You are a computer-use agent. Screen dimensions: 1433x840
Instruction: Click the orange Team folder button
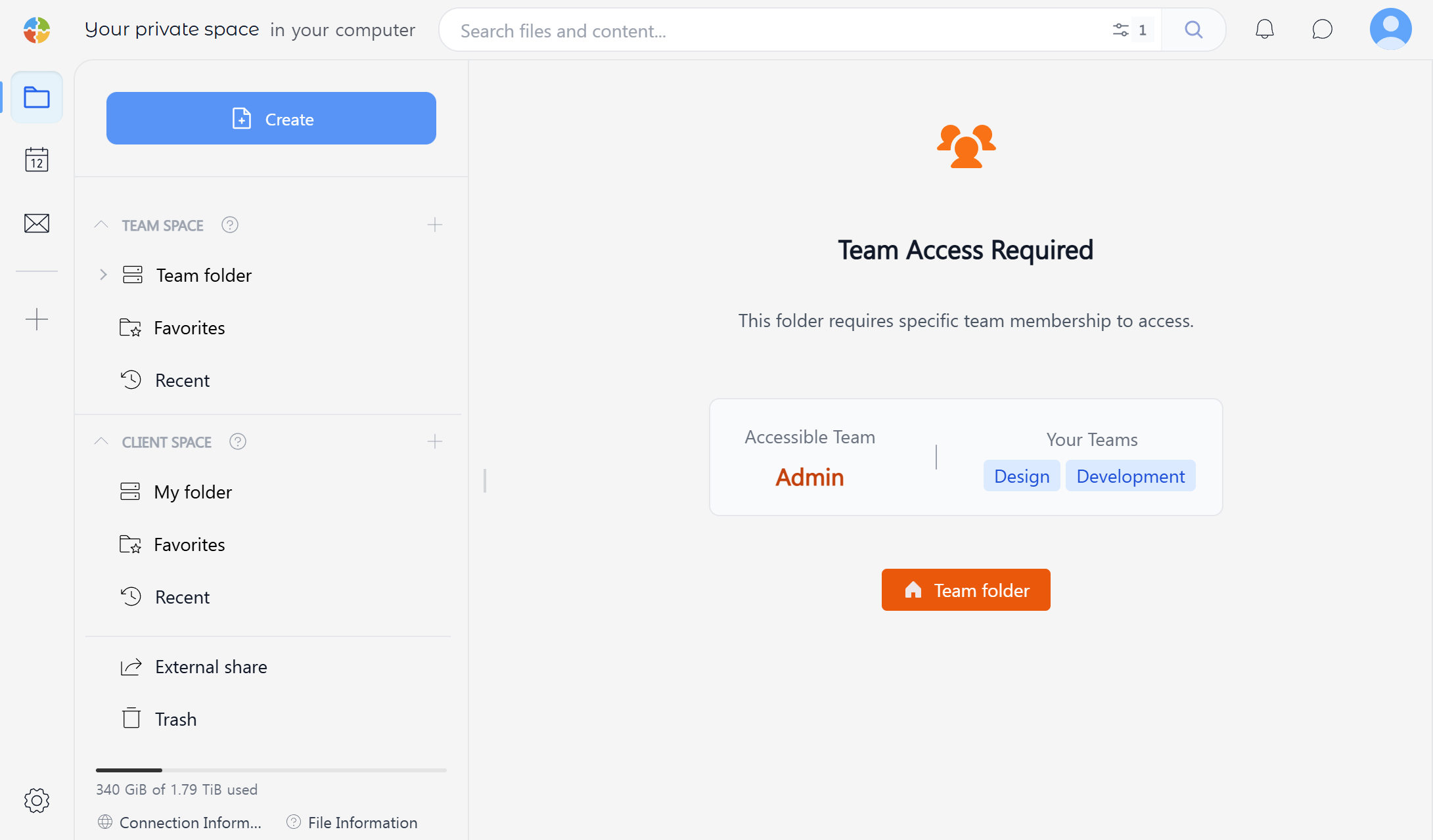click(966, 590)
